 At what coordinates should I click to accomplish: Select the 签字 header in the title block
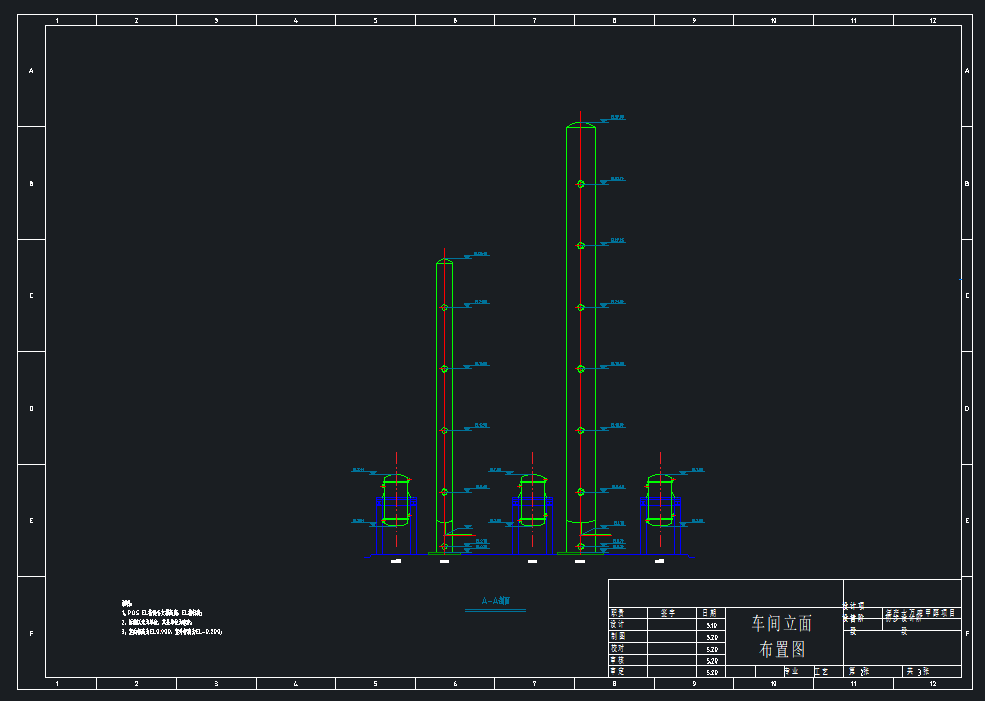pos(668,613)
